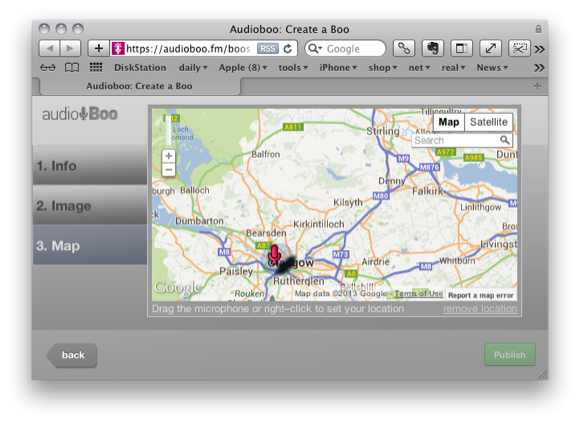Viewport: 580px width, 424px height.
Task: Select the Audioboo: Create a Boo tab
Action: (x=139, y=86)
